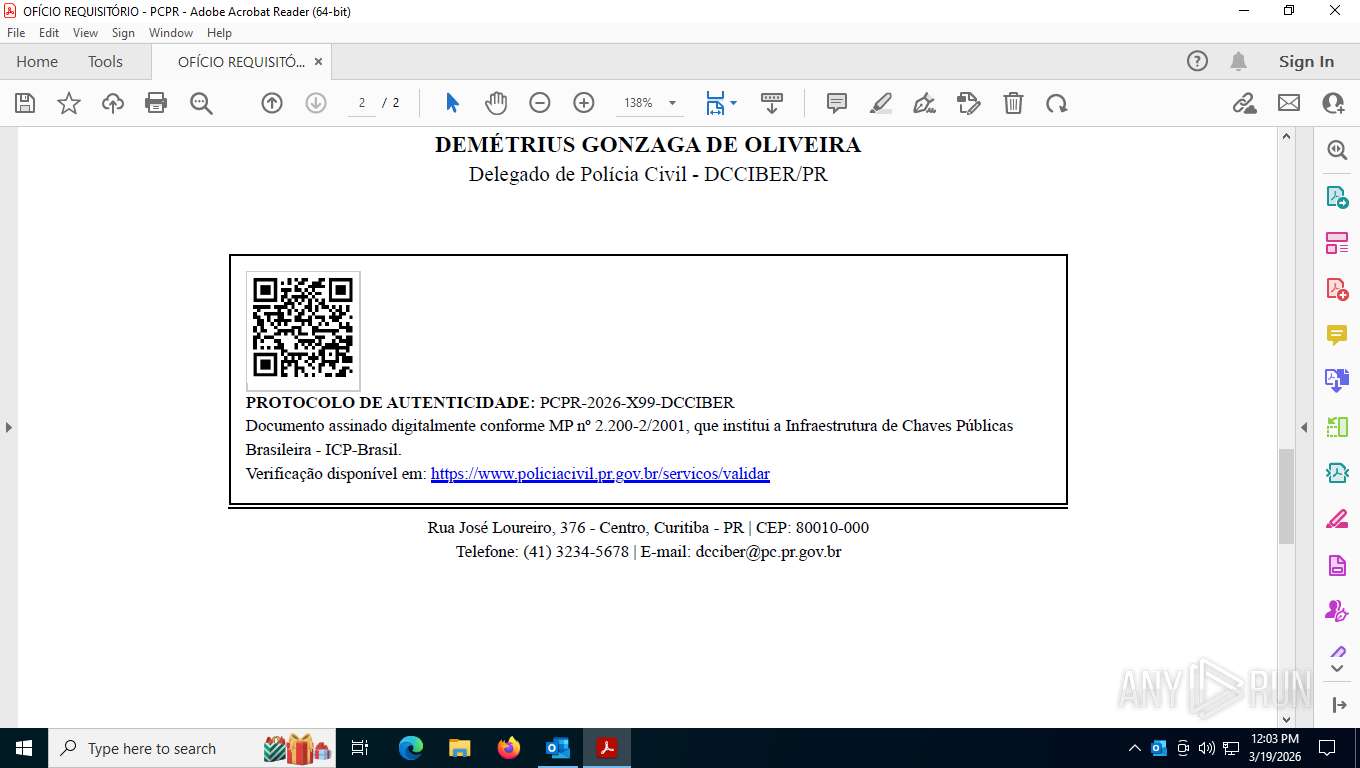Rotate the view with rotate icon

pyautogui.click(x=1057, y=103)
